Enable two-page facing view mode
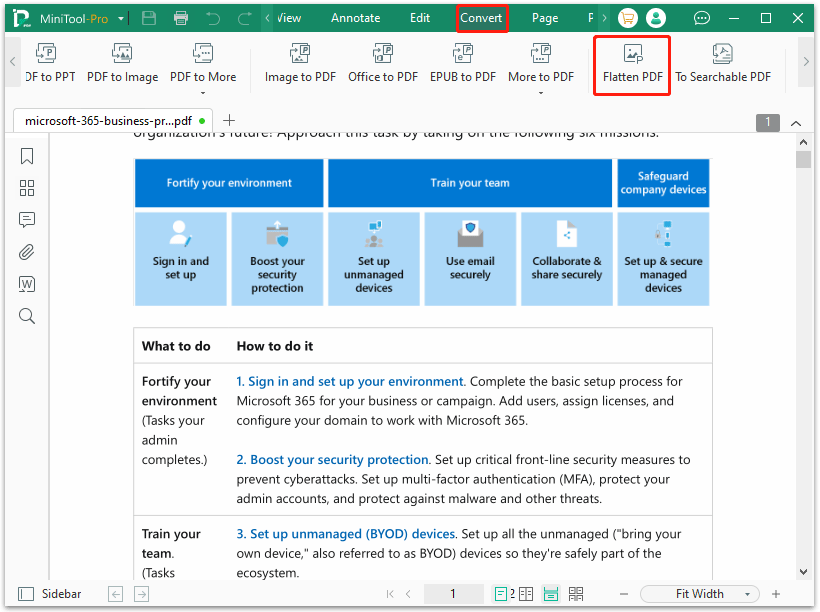The height and width of the screenshot is (612, 820). point(526,594)
